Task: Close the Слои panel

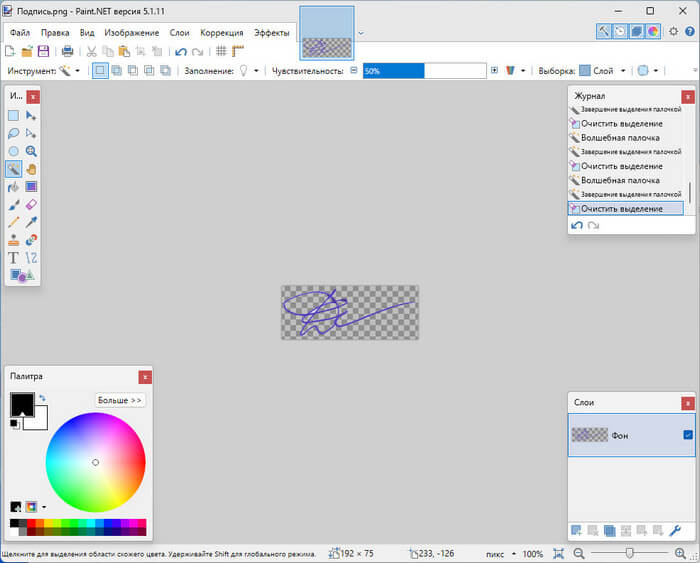Action: (x=688, y=403)
